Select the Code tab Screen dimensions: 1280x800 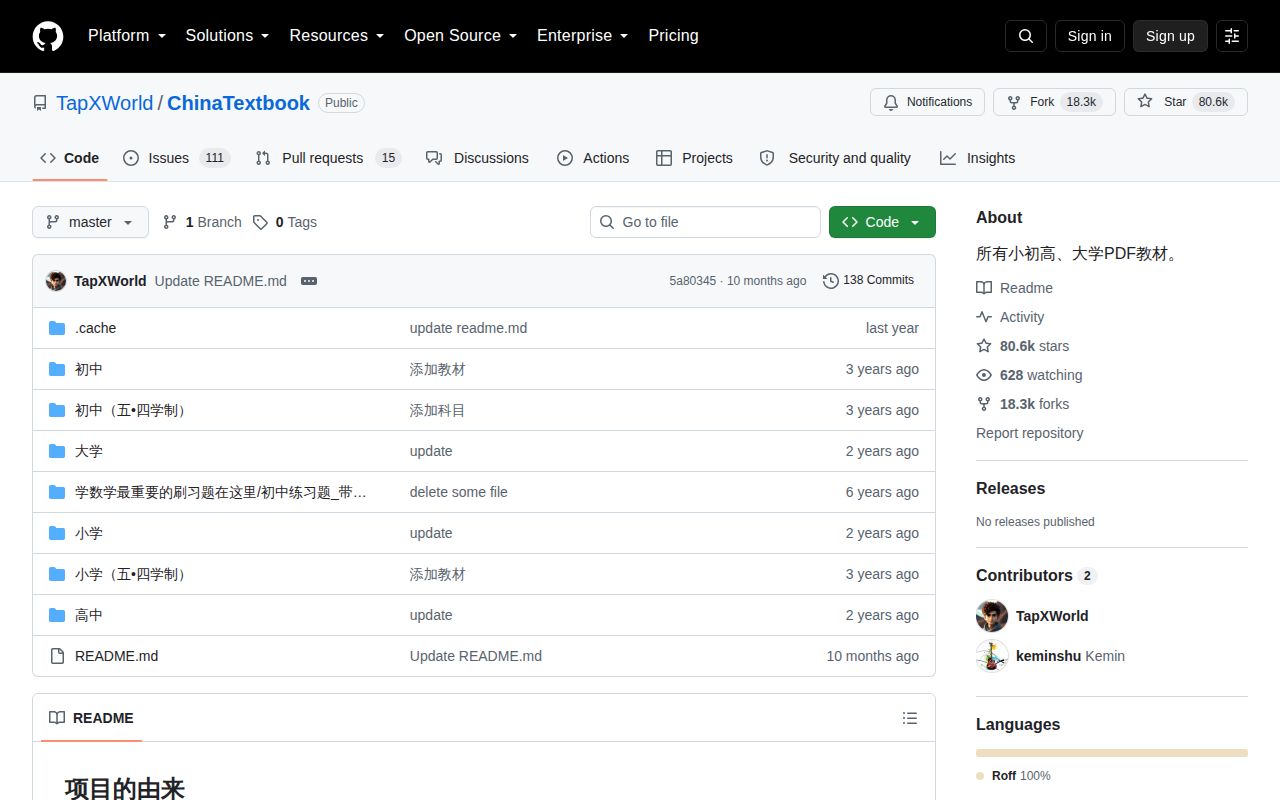tap(69, 158)
